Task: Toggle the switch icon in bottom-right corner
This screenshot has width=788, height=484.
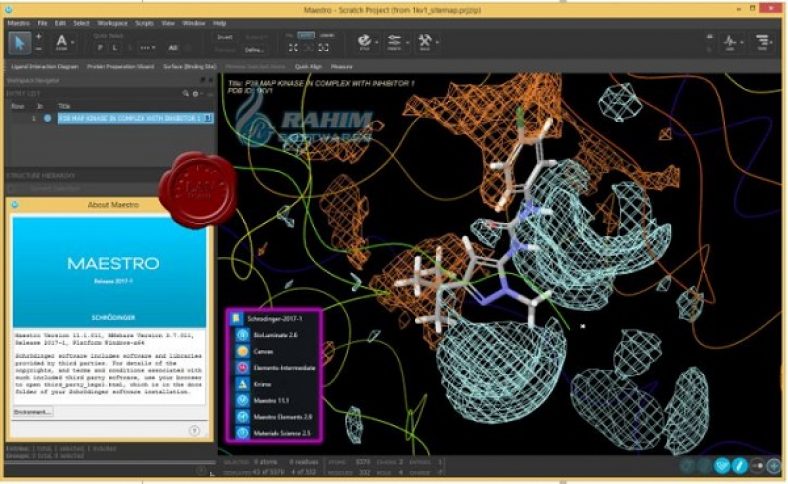Action: point(757,465)
